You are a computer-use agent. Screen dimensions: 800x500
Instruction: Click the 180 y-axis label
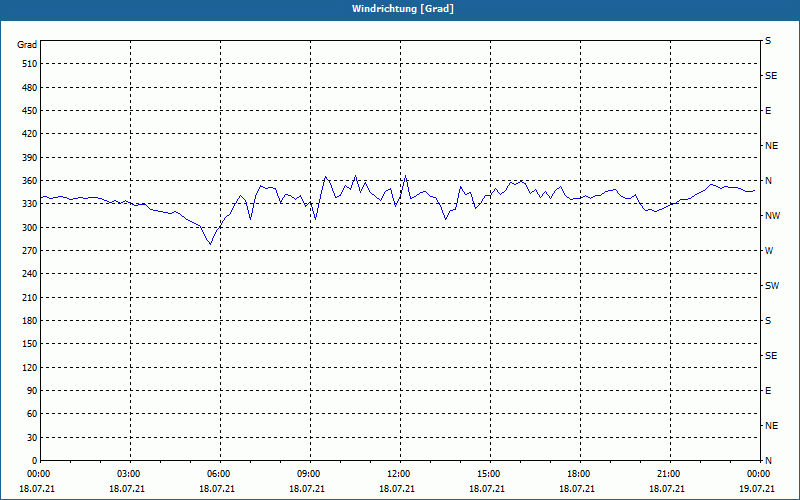30,321
